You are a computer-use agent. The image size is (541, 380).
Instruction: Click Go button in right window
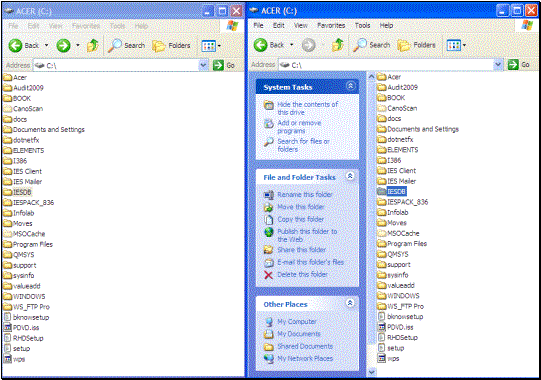[x=519, y=64]
